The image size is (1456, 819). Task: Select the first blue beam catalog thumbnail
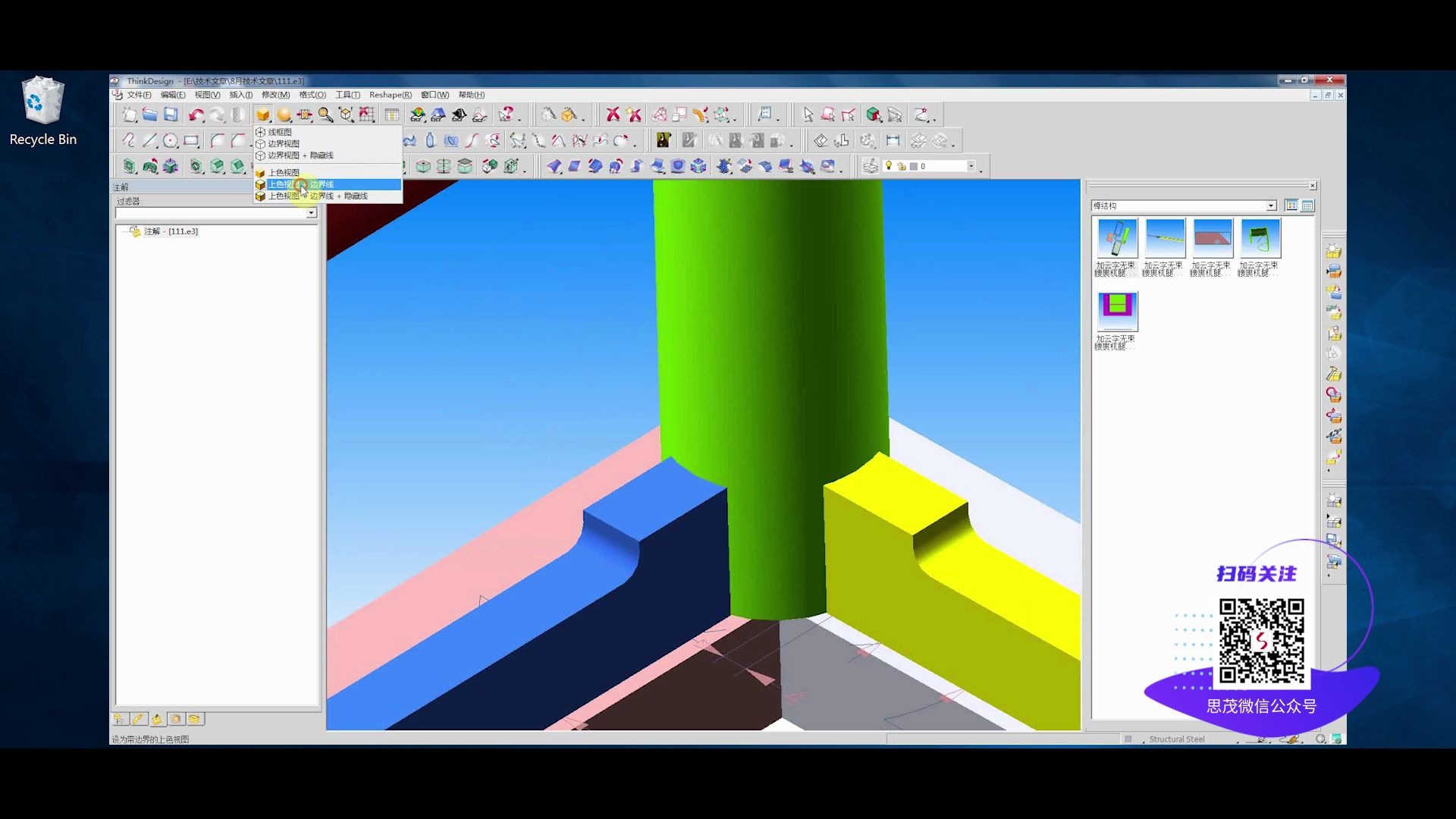1117,239
